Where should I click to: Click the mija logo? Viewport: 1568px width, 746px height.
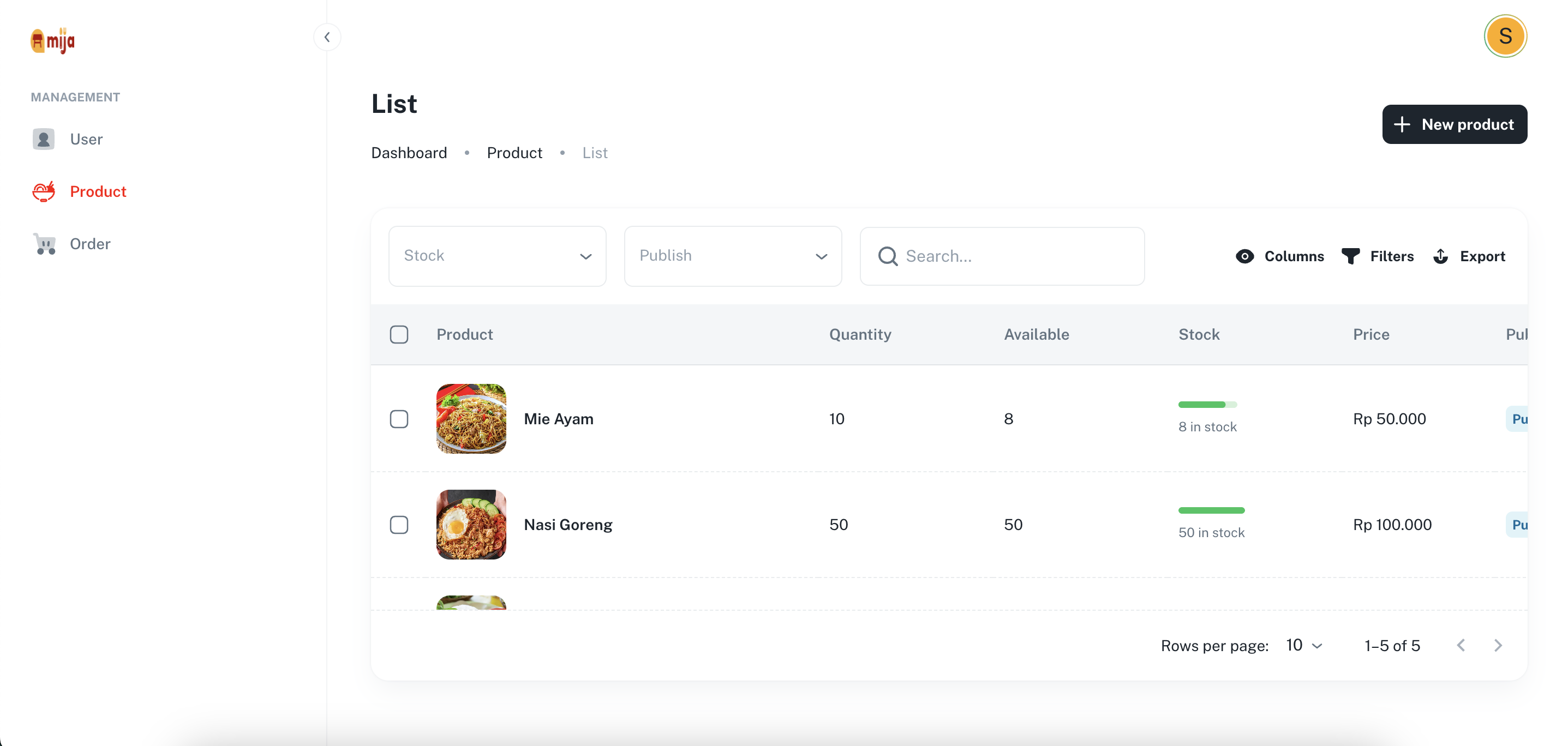pos(53,41)
